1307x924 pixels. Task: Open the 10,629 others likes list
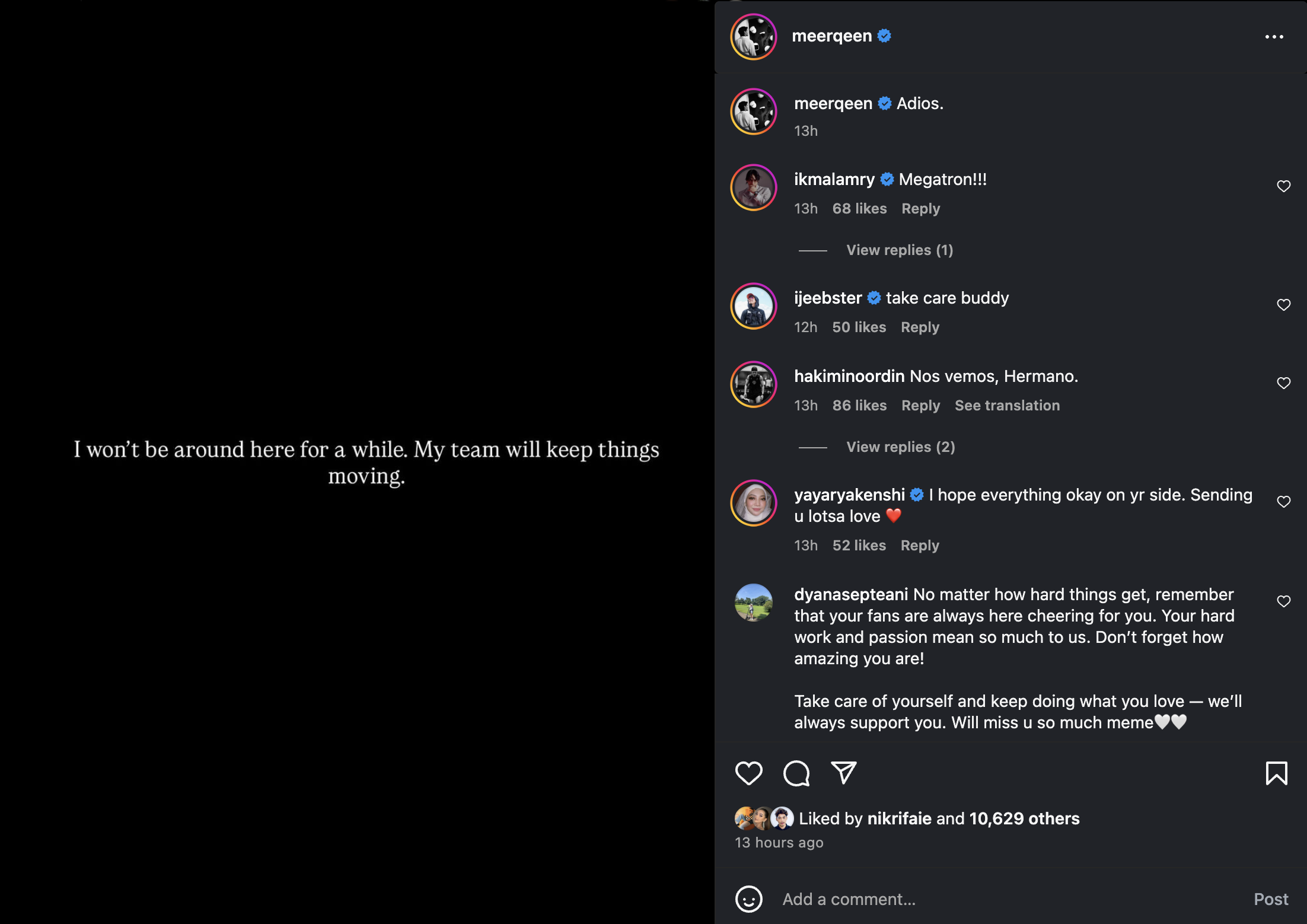pos(1024,818)
